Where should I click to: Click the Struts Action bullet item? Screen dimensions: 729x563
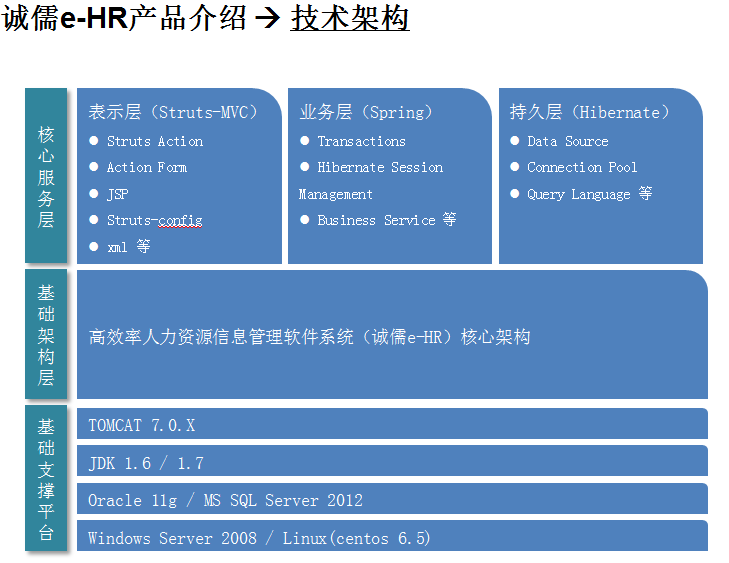155,141
